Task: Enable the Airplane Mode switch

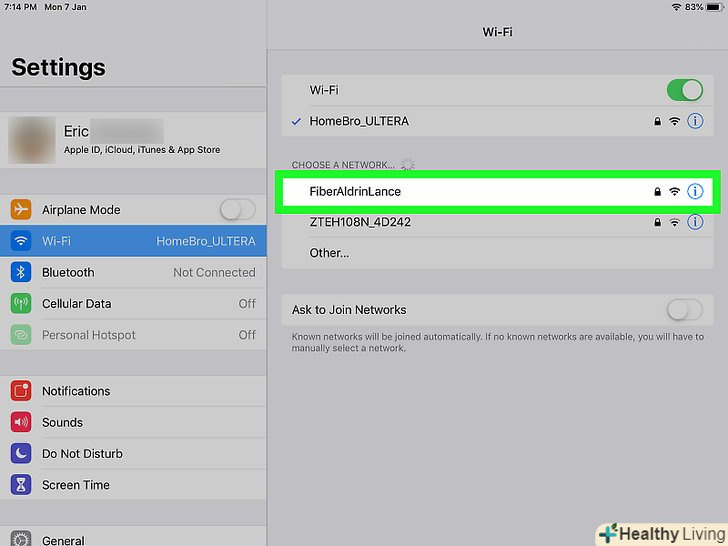Action: coord(238,210)
